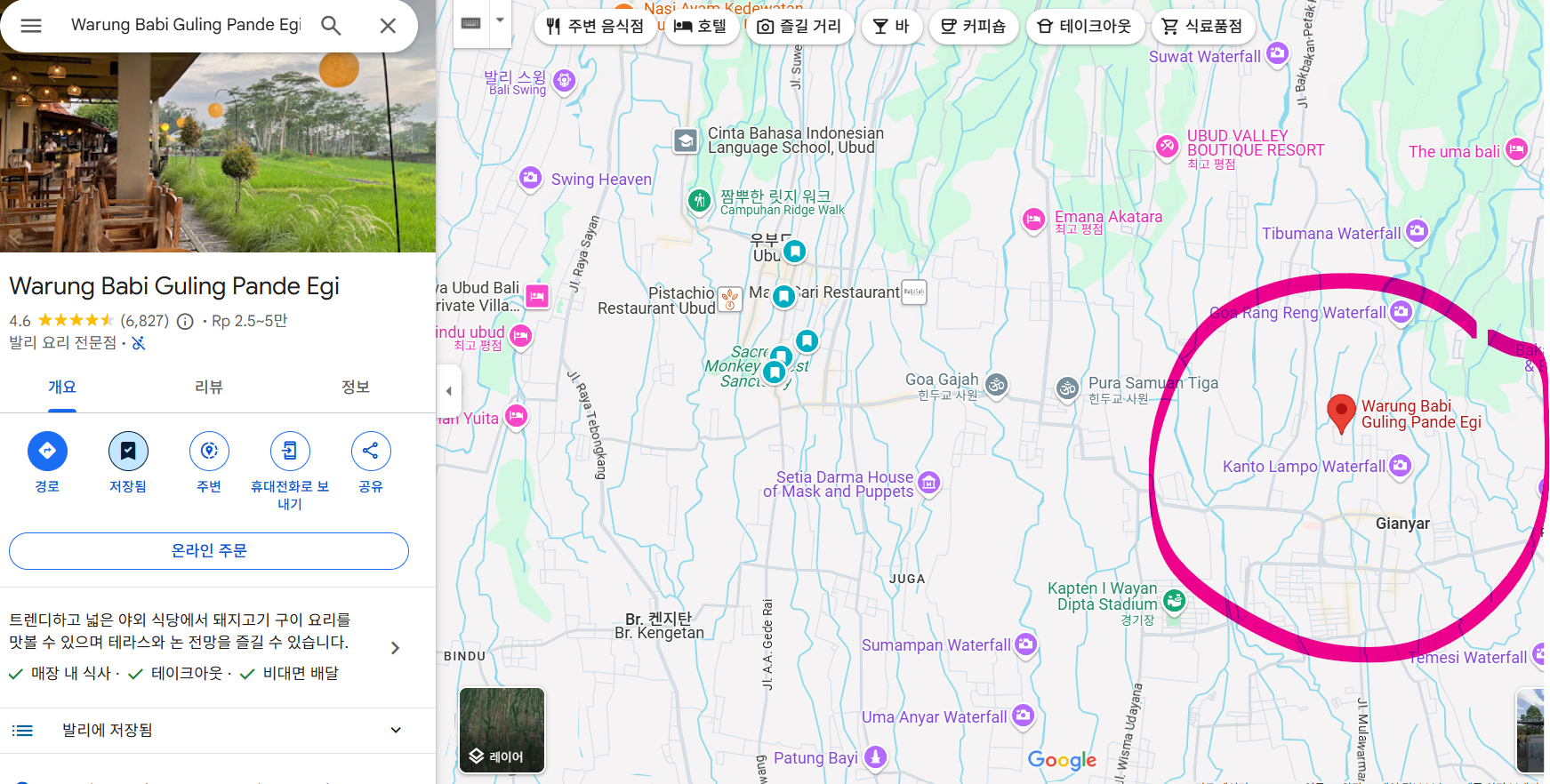Viewport: 1550px width, 784px height.
Task: Click the Ubud Valley Boutique Resort icon
Action: coord(1167,147)
